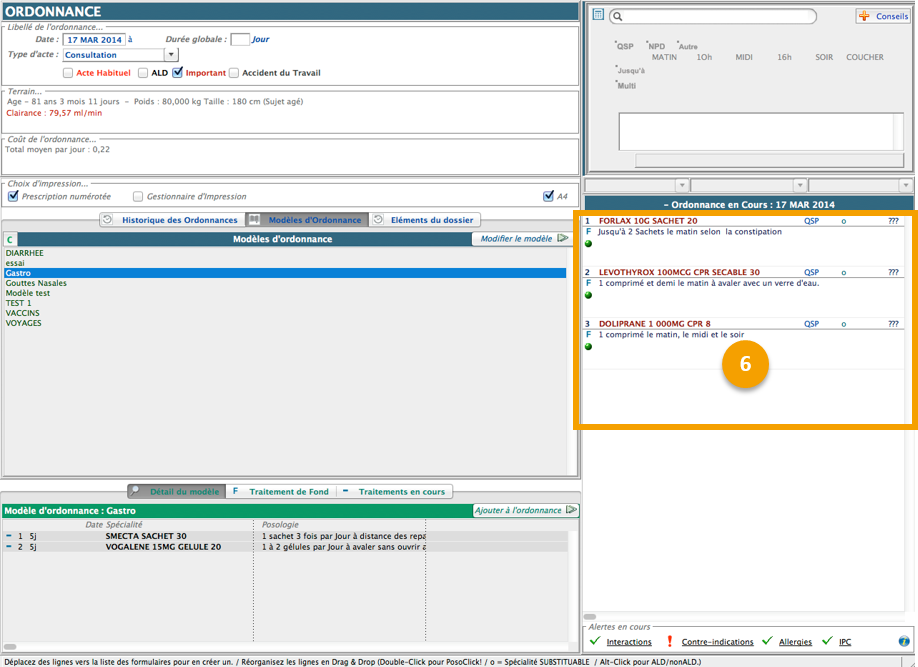This screenshot has width=918, height=667.
Task: Click the Ajouter à l'ordonnance button
Action: tap(525, 510)
